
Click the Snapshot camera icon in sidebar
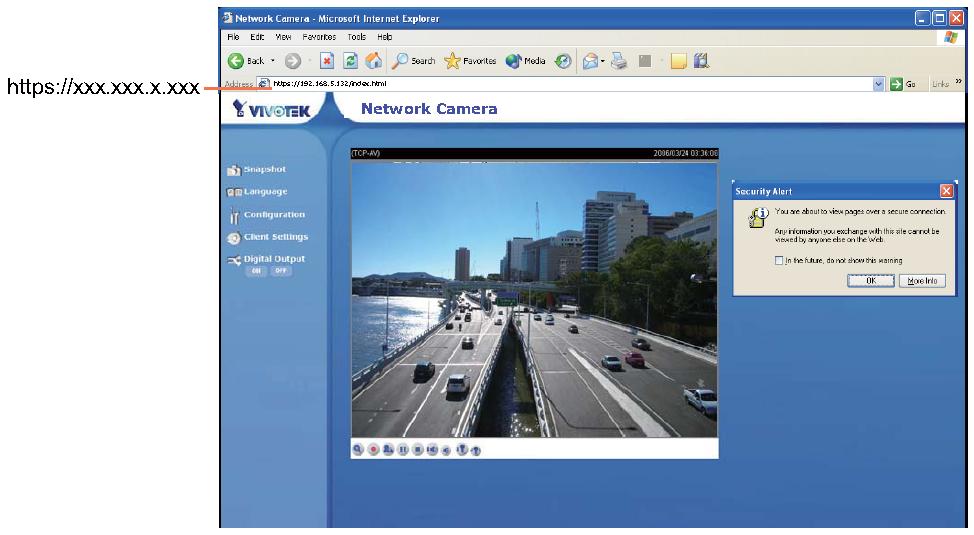click(234, 170)
